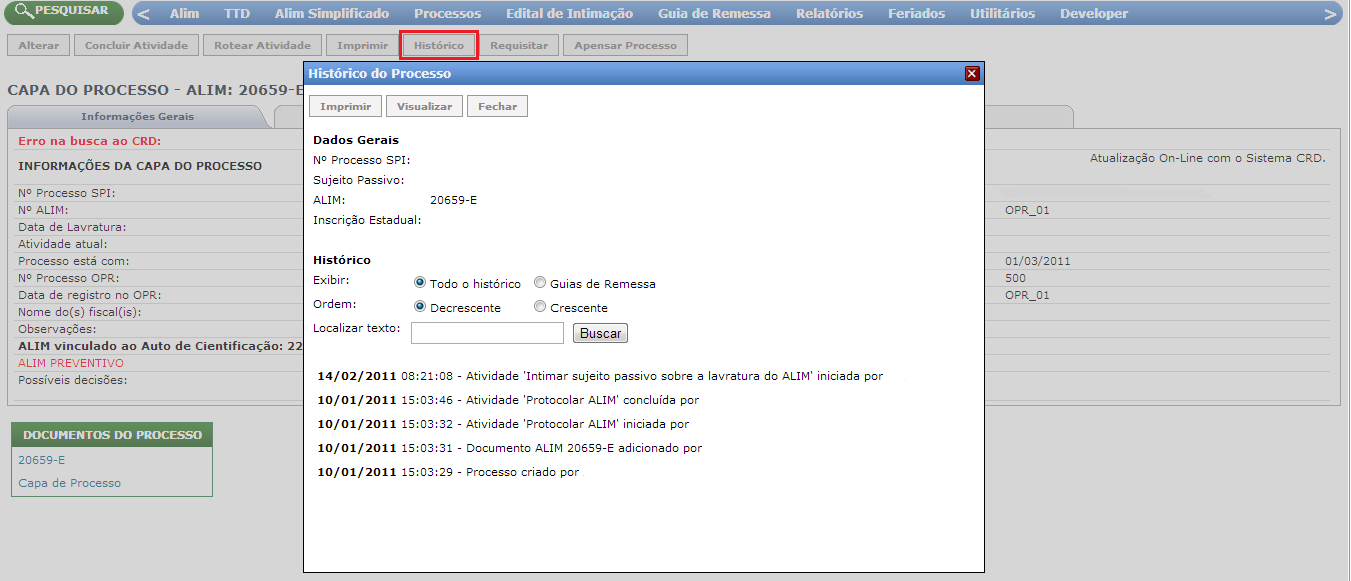The height and width of the screenshot is (581, 1351).
Task: Click the DOCUMENTOS DO PROCESSO header
Action: pyautogui.click(x=112, y=435)
